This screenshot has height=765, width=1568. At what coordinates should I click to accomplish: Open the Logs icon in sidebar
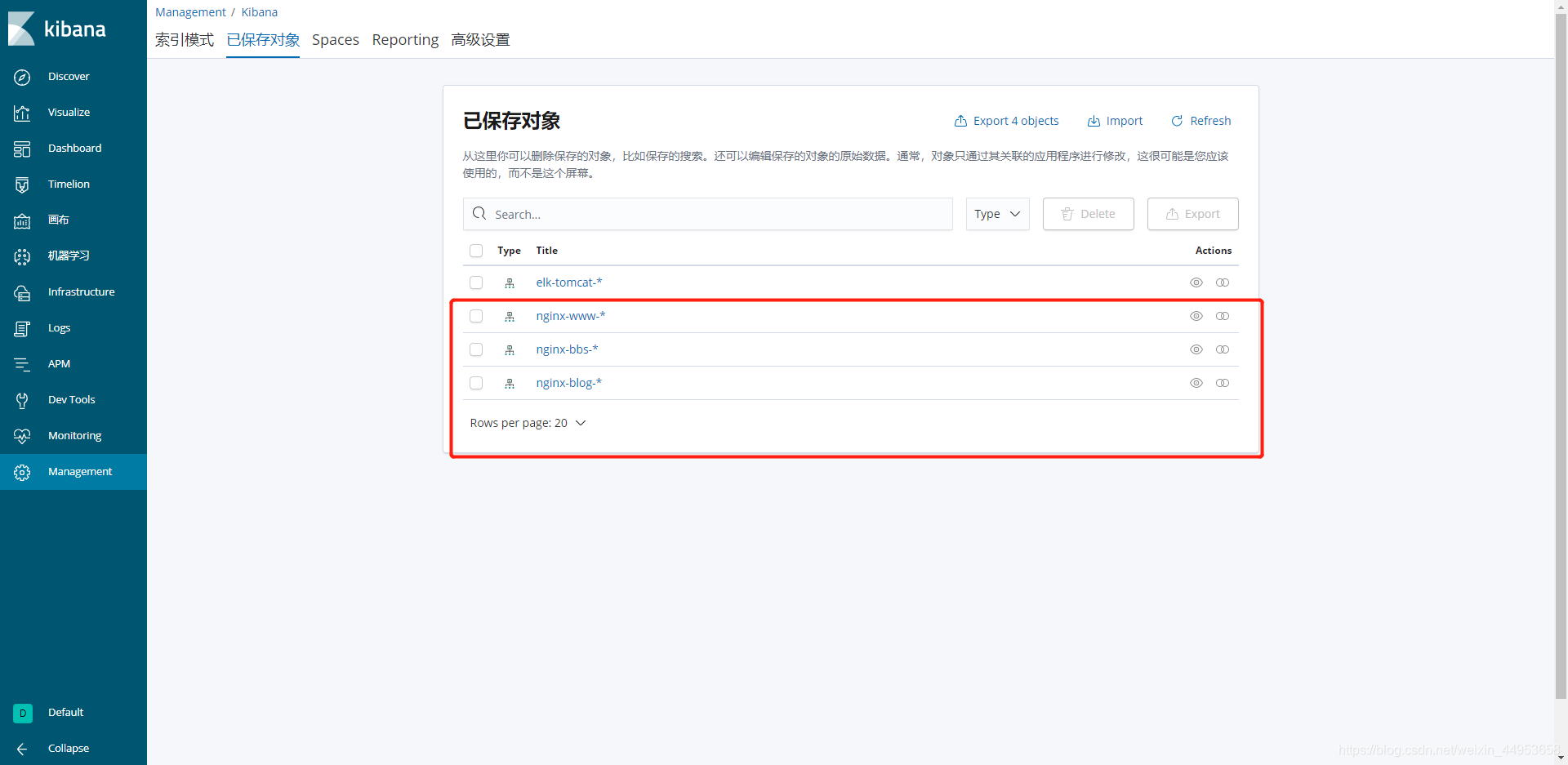(x=22, y=328)
